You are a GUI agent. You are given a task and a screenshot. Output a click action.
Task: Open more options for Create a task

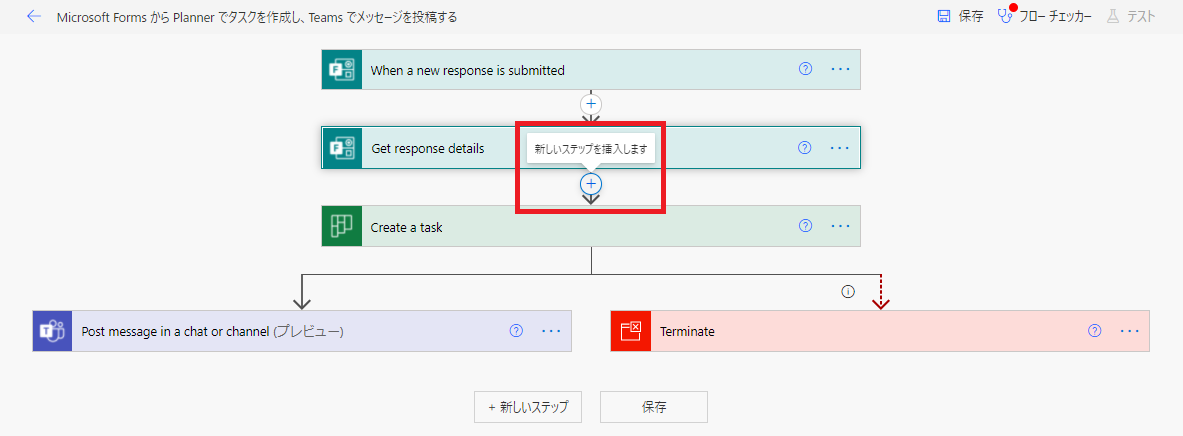pyautogui.click(x=840, y=226)
